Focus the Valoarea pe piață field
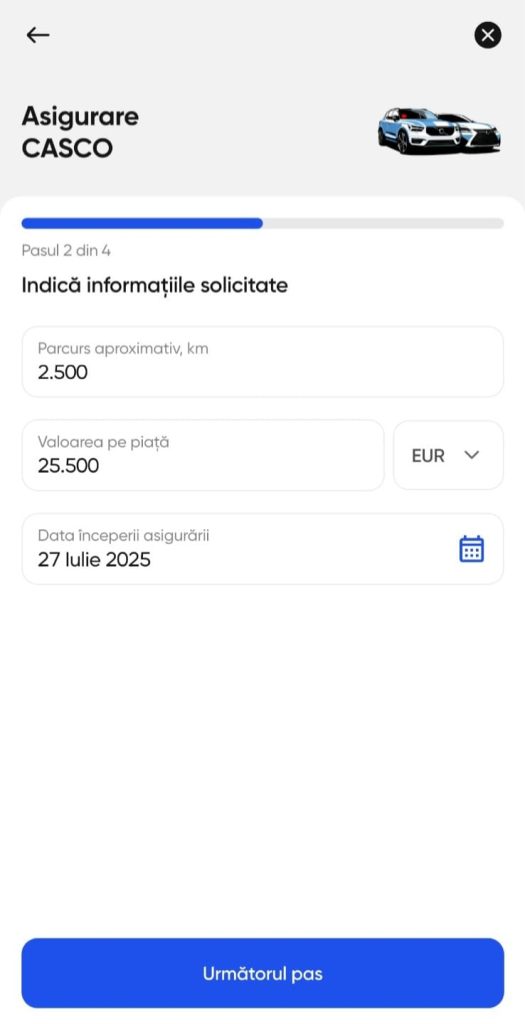This screenshot has width=525, height=1024. 203,455
